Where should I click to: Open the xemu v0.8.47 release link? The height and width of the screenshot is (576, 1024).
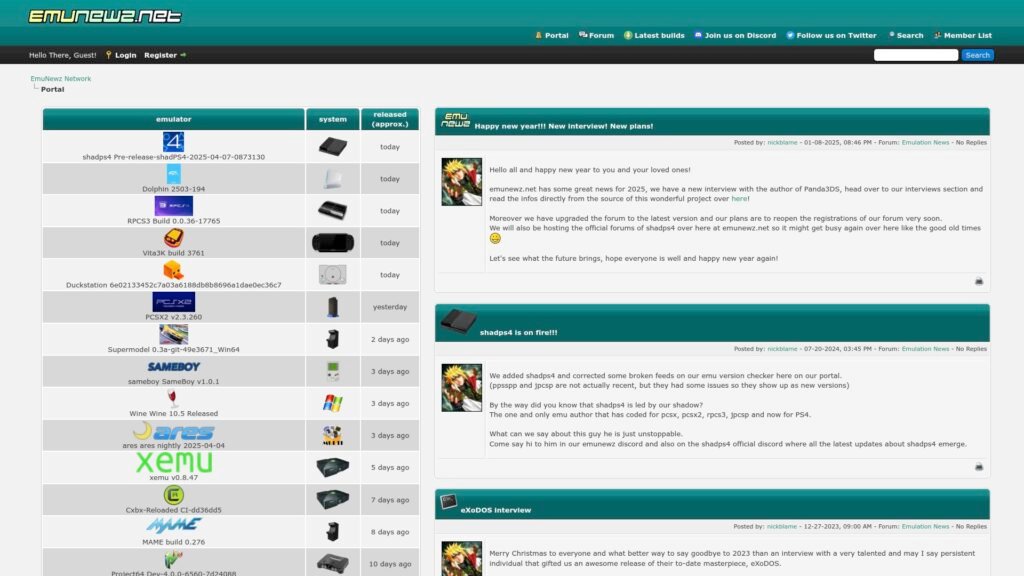coord(174,477)
